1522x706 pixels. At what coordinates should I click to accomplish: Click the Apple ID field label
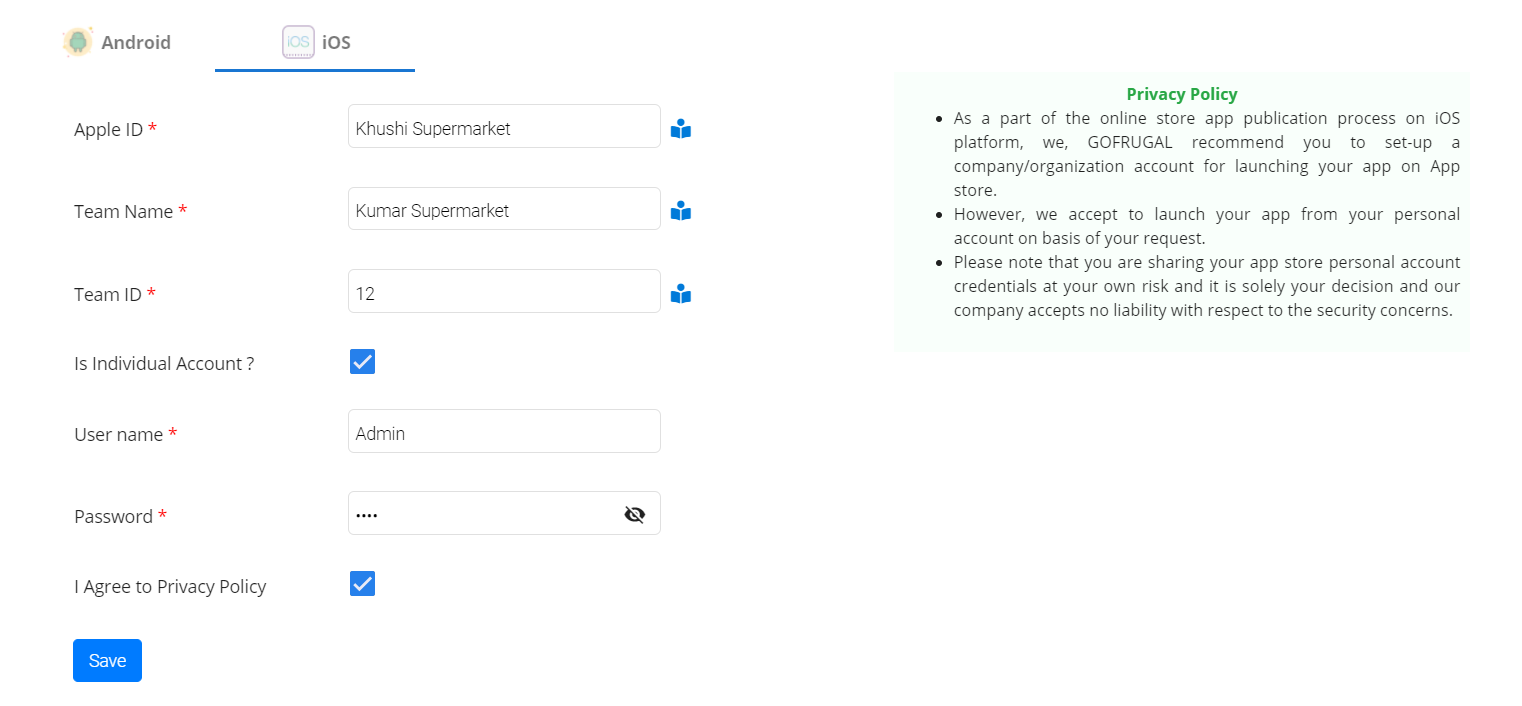click(108, 130)
